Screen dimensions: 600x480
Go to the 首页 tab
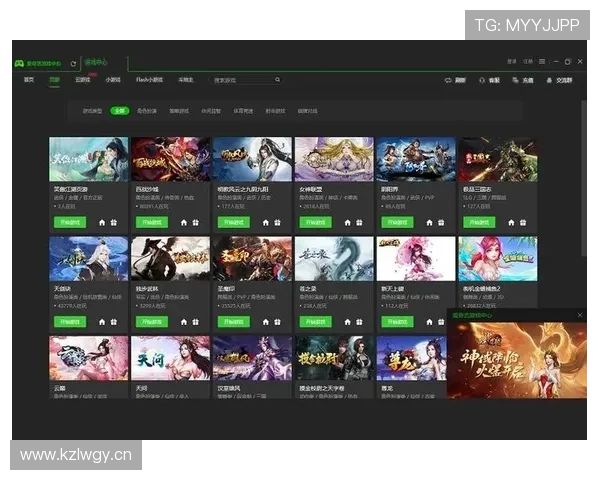29,80
